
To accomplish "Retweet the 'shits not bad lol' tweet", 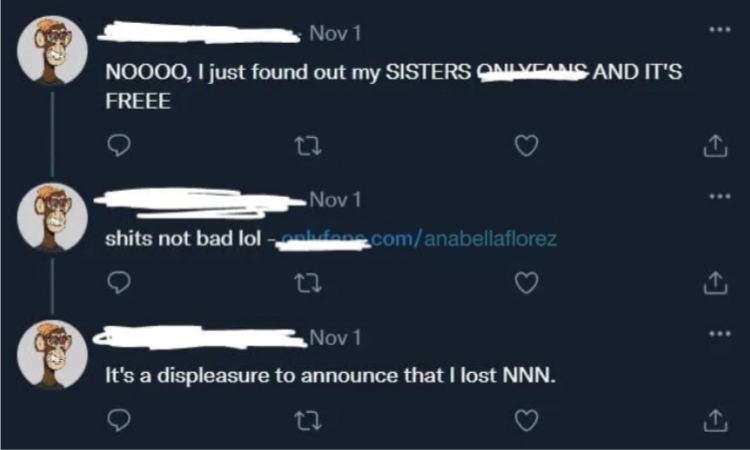I will click(308, 283).
